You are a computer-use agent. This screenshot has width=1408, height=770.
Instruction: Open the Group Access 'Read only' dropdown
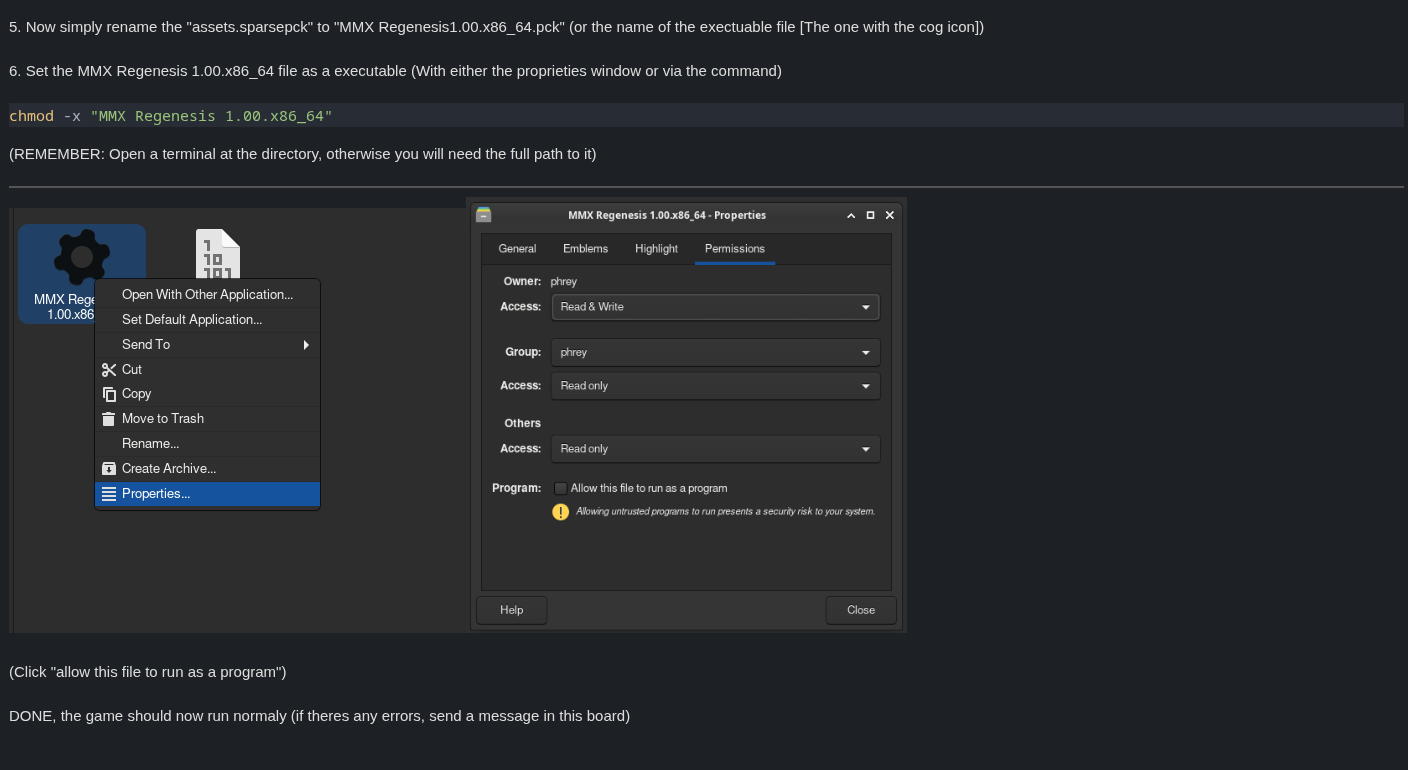click(x=716, y=386)
